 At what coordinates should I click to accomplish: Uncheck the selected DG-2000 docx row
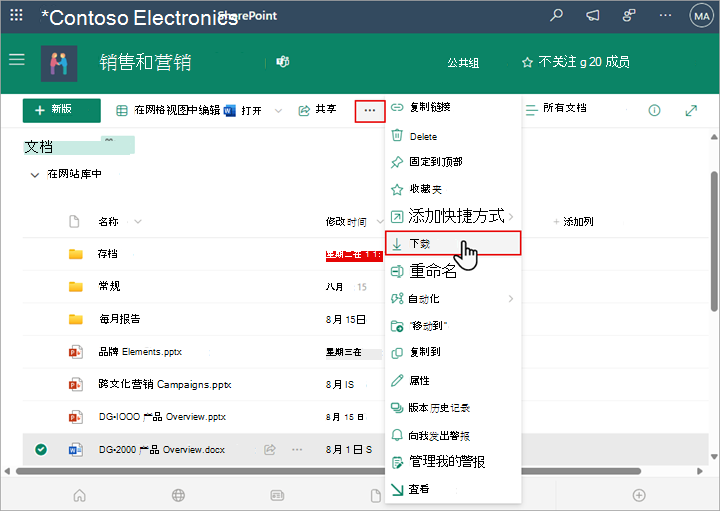41,449
